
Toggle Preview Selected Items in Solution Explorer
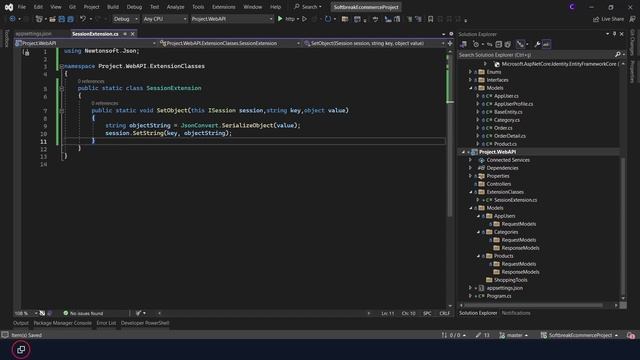(x=546, y=44)
